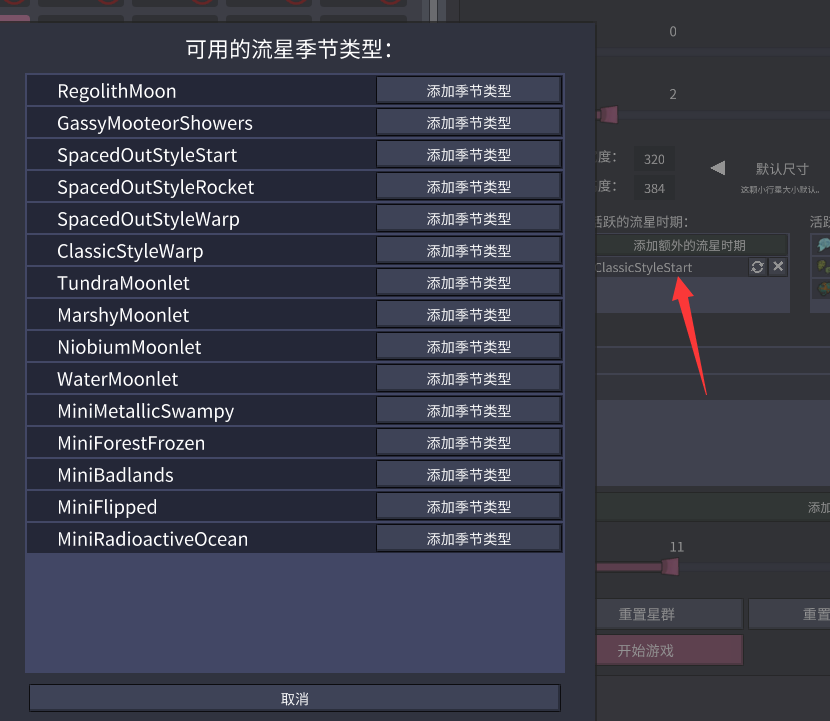
Task: Add RegolithMoon with its 添加季节类型 button
Action: 468,89
